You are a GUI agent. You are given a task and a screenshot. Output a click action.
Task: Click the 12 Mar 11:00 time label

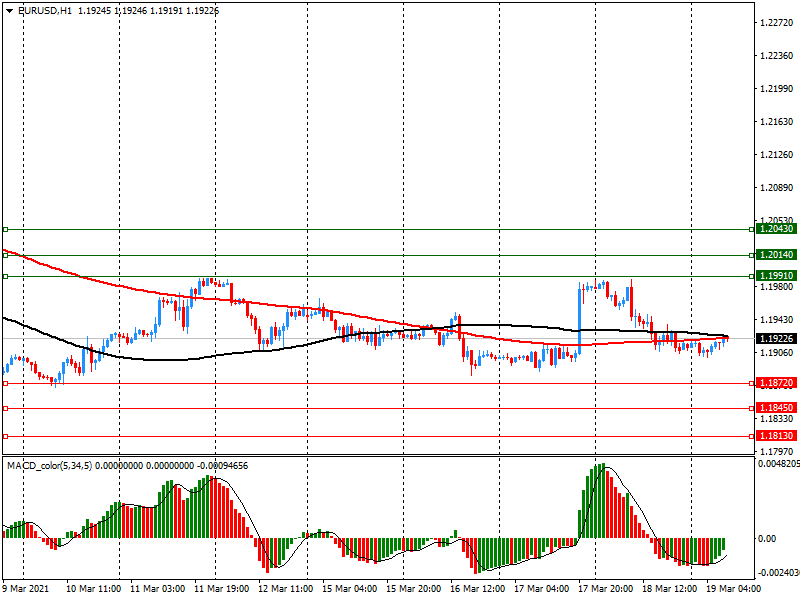click(x=286, y=588)
